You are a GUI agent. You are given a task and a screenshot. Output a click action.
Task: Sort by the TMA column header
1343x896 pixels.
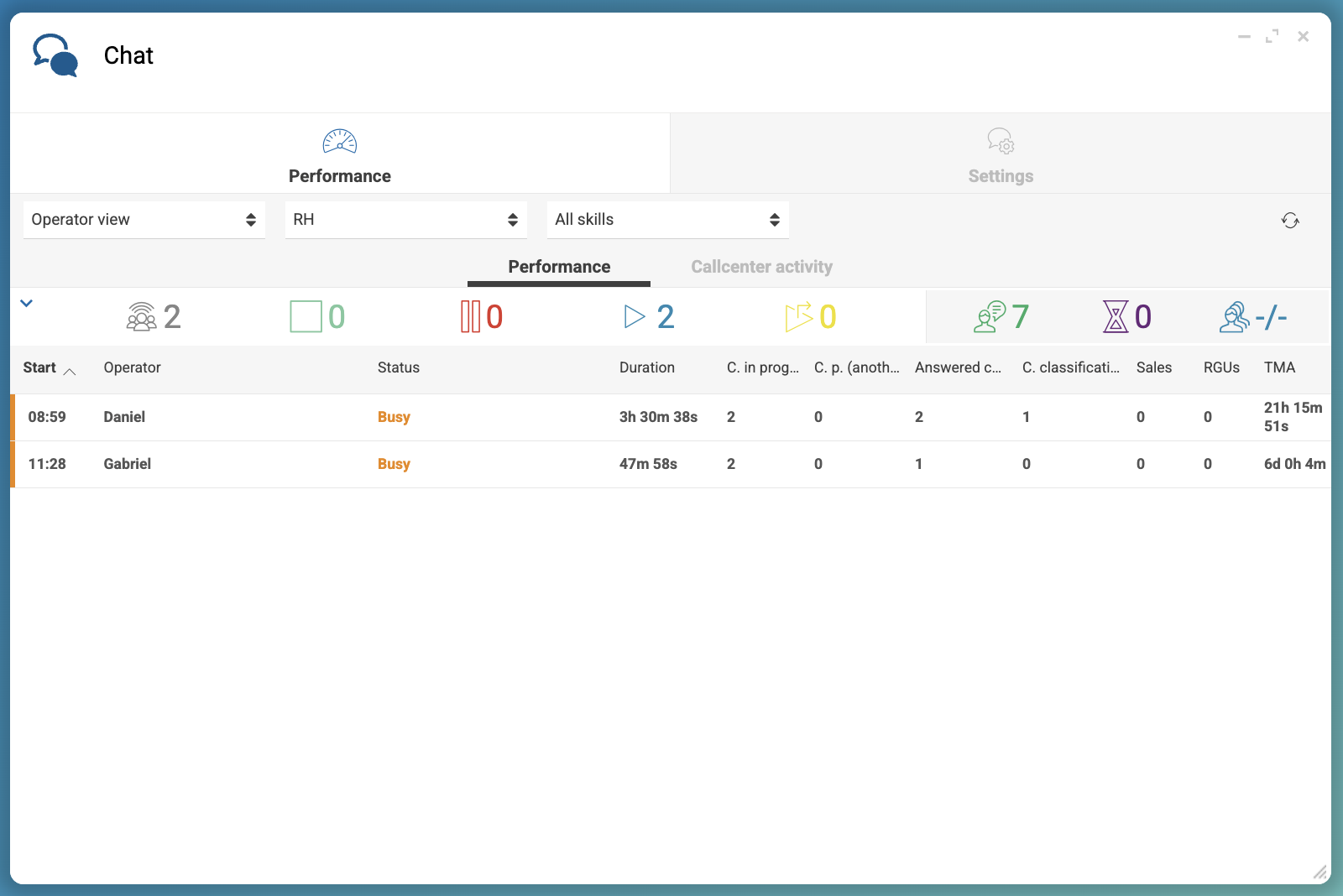coord(1280,367)
